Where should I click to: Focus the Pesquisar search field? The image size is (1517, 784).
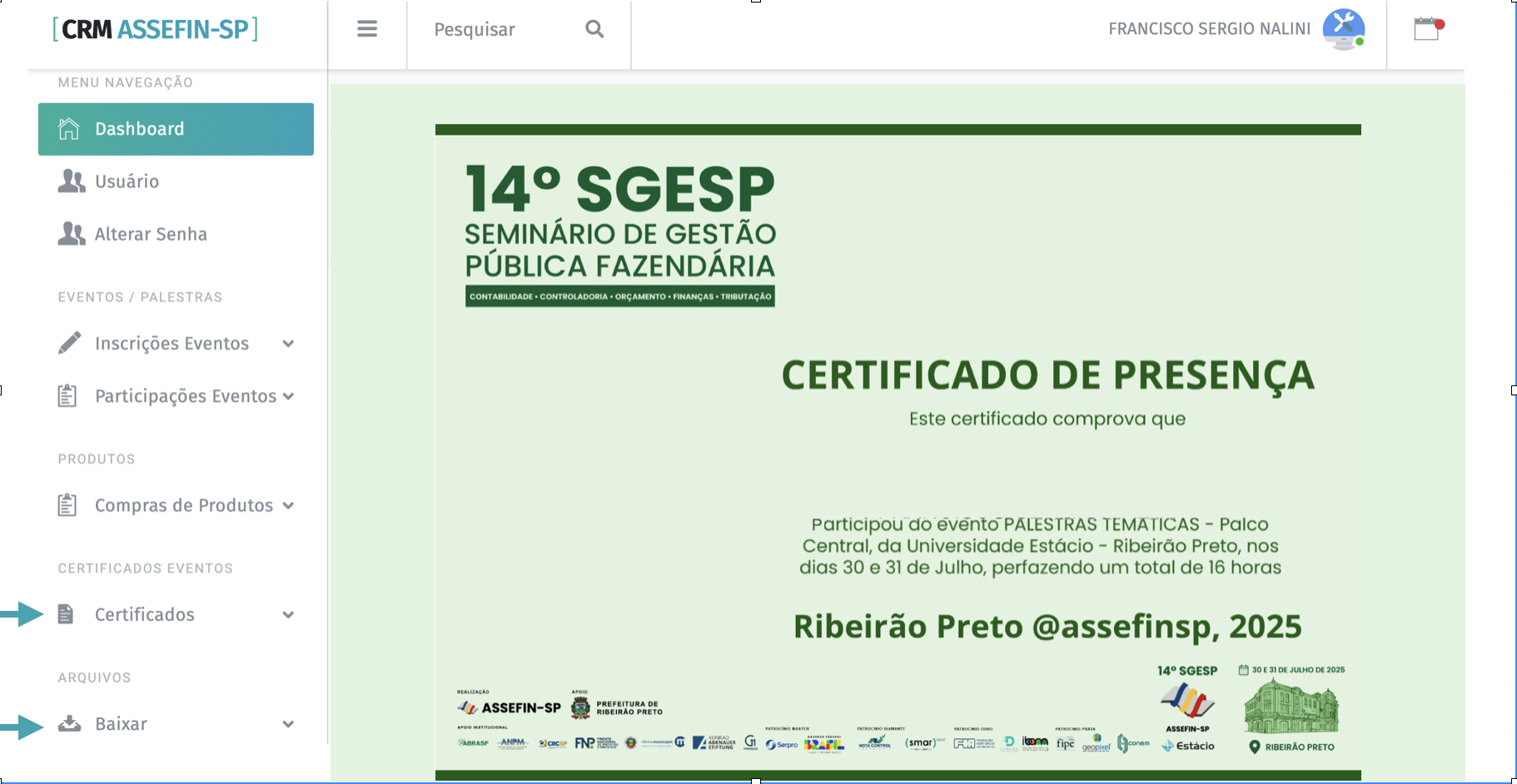point(500,29)
